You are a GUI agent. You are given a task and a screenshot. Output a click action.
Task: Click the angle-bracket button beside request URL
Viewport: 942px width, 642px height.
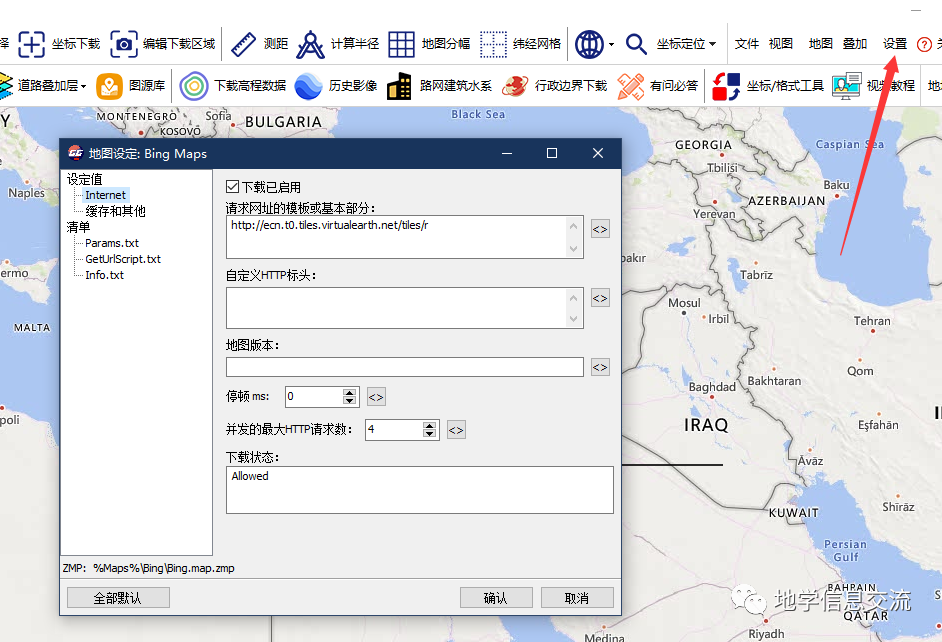600,229
